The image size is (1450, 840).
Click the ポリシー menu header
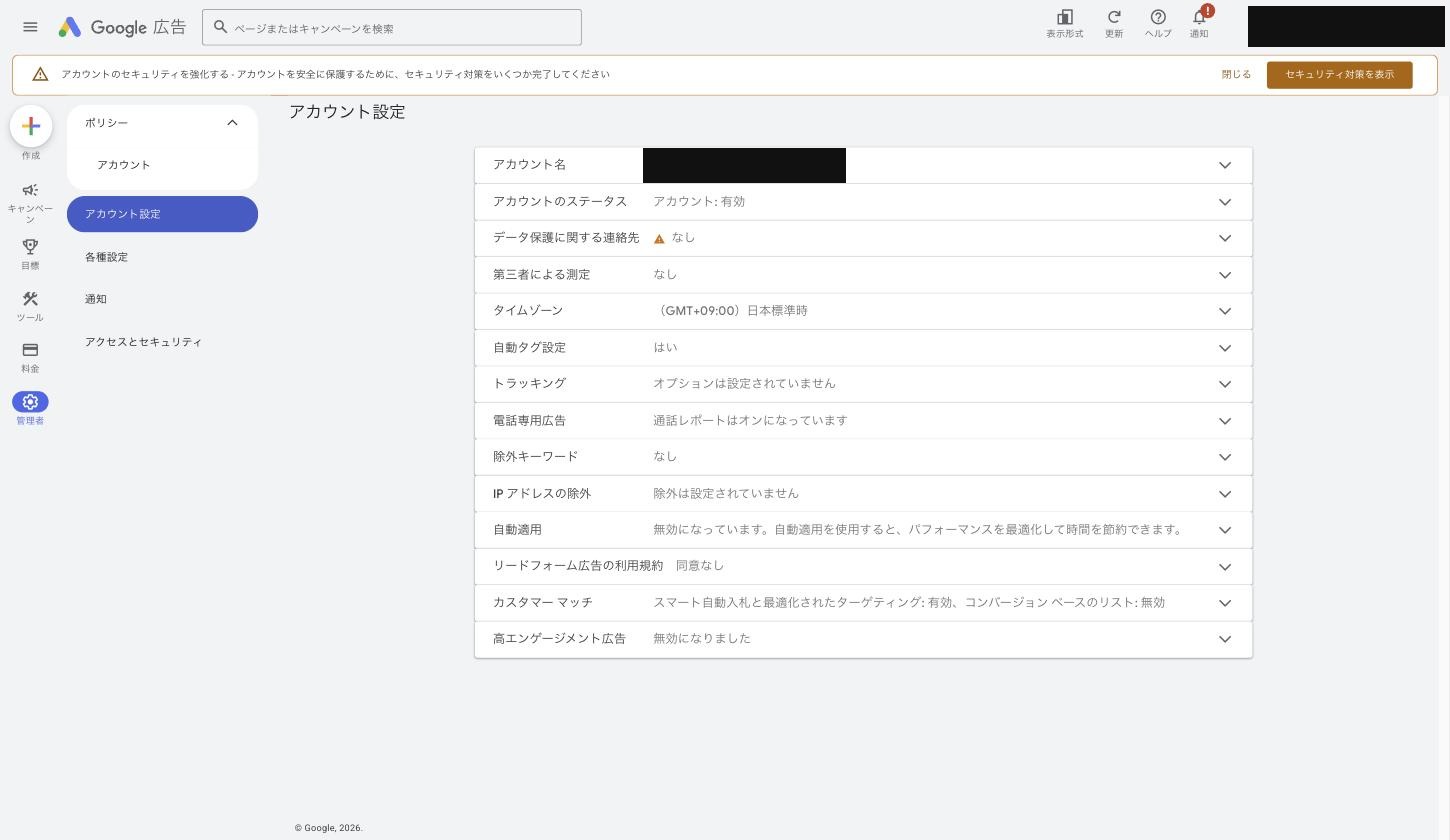(162, 123)
